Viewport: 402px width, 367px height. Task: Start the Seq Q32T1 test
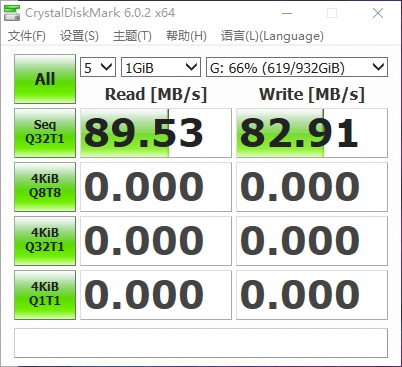click(45, 133)
